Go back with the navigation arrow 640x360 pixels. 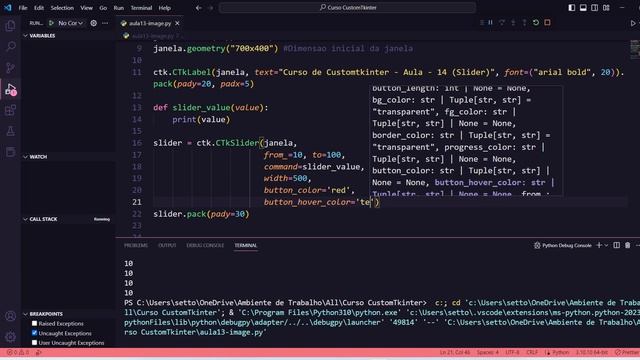[198, 8]
